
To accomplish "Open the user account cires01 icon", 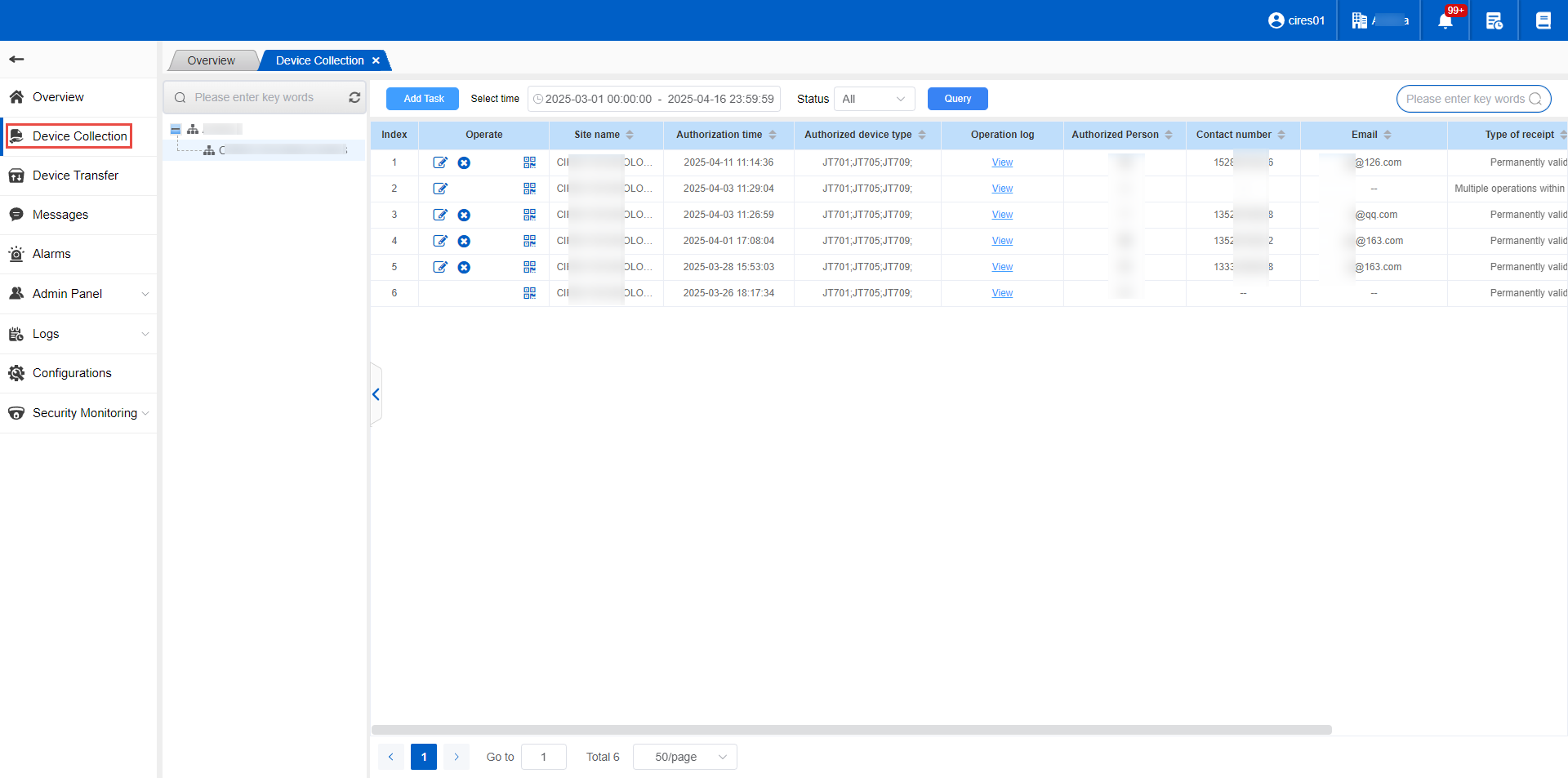I will tap(1276, 20).
